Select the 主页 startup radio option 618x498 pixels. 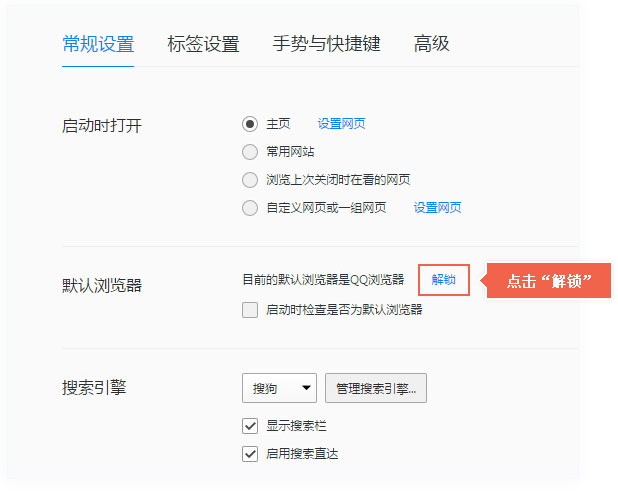(250, 124)
